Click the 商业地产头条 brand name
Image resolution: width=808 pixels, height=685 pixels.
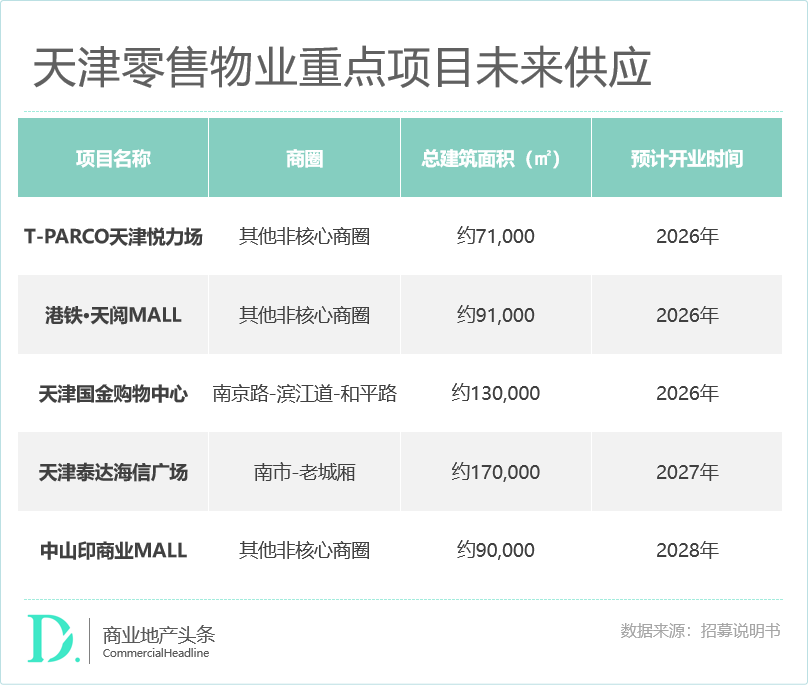(x=159, y=634)
